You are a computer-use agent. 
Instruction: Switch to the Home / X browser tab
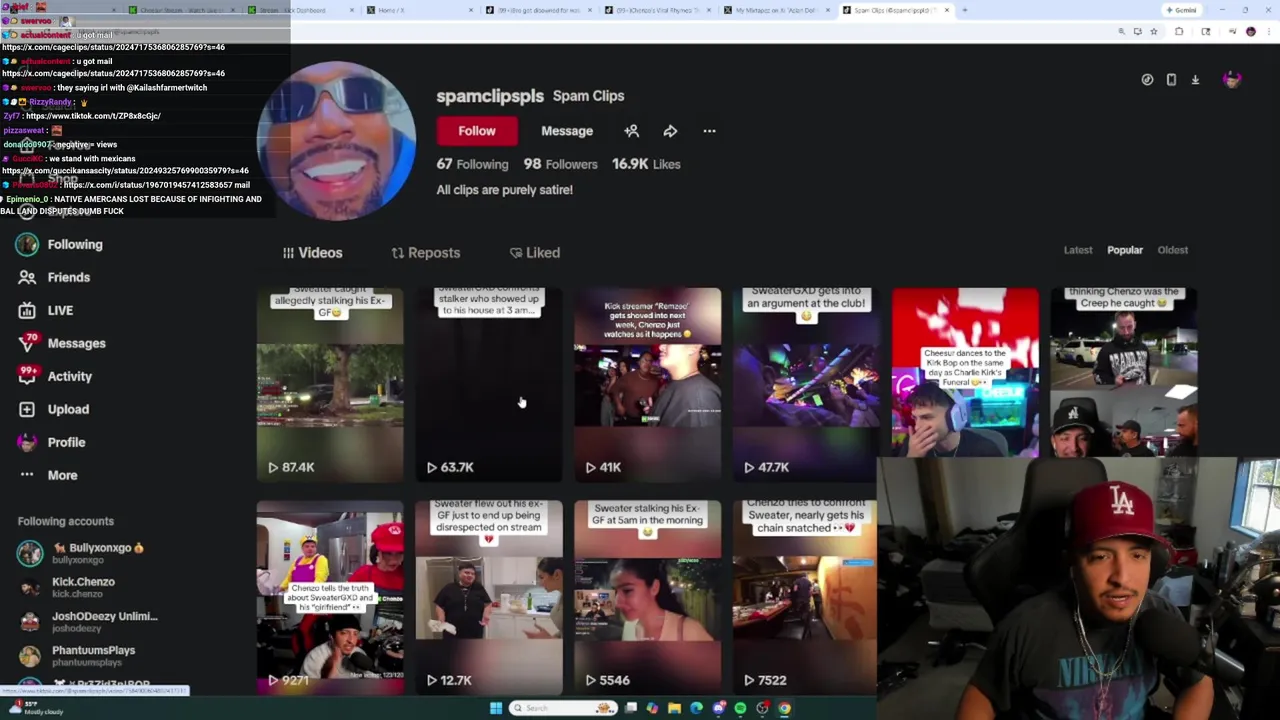coord(419,10)
